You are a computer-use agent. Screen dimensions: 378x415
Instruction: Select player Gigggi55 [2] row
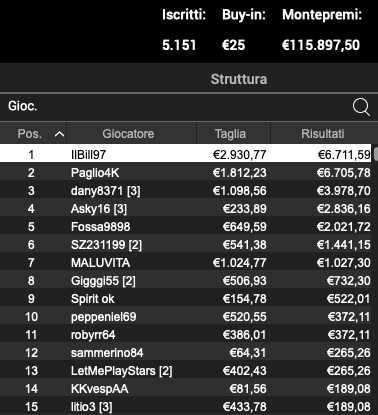[186, 280]
